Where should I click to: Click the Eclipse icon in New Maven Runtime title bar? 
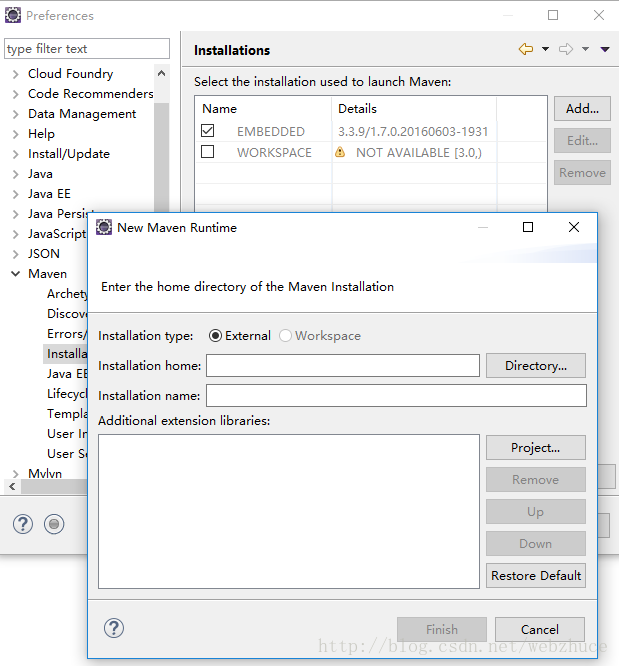point(104,227)
